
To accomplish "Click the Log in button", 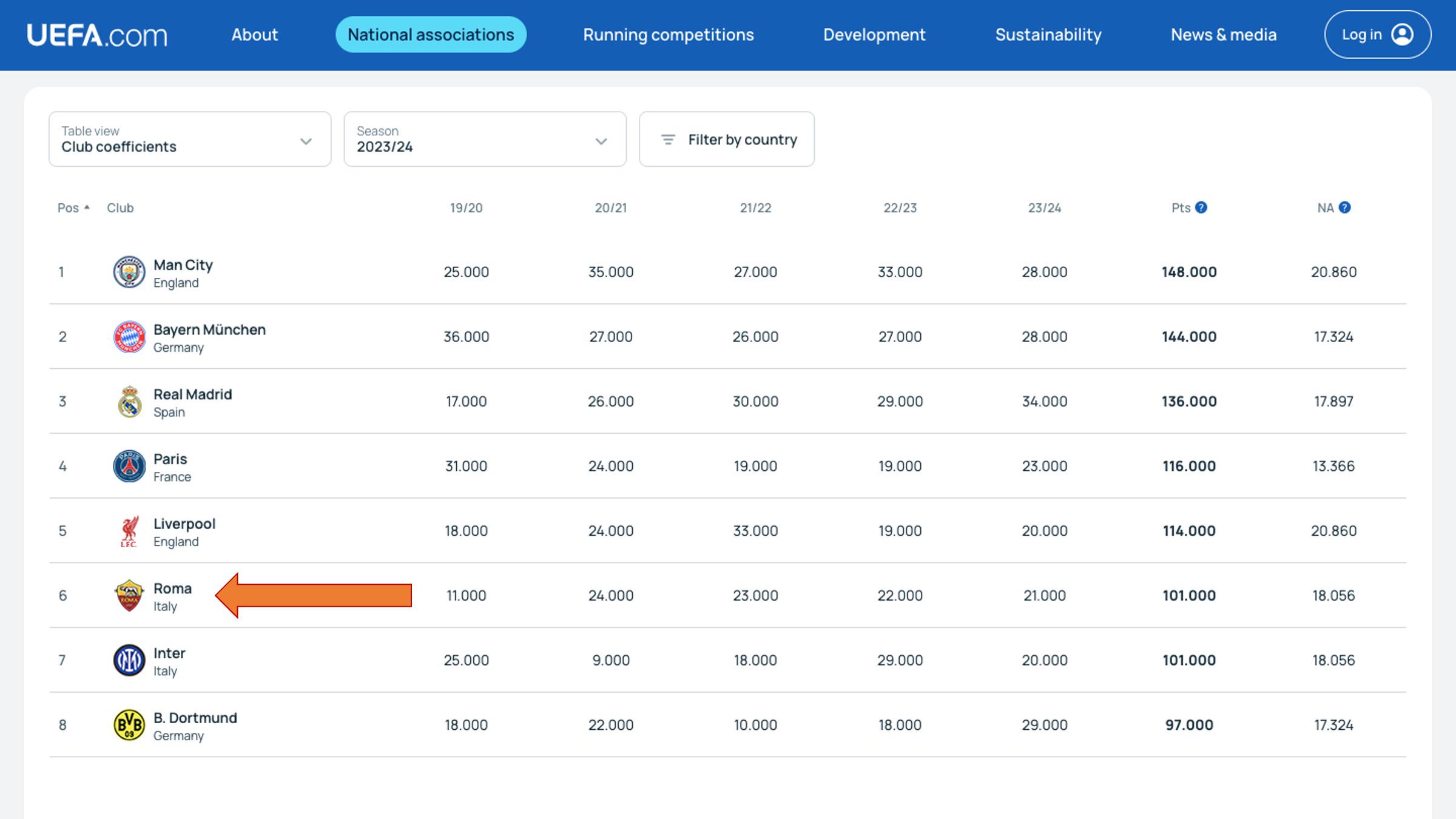I will (x=1378, y=35).
